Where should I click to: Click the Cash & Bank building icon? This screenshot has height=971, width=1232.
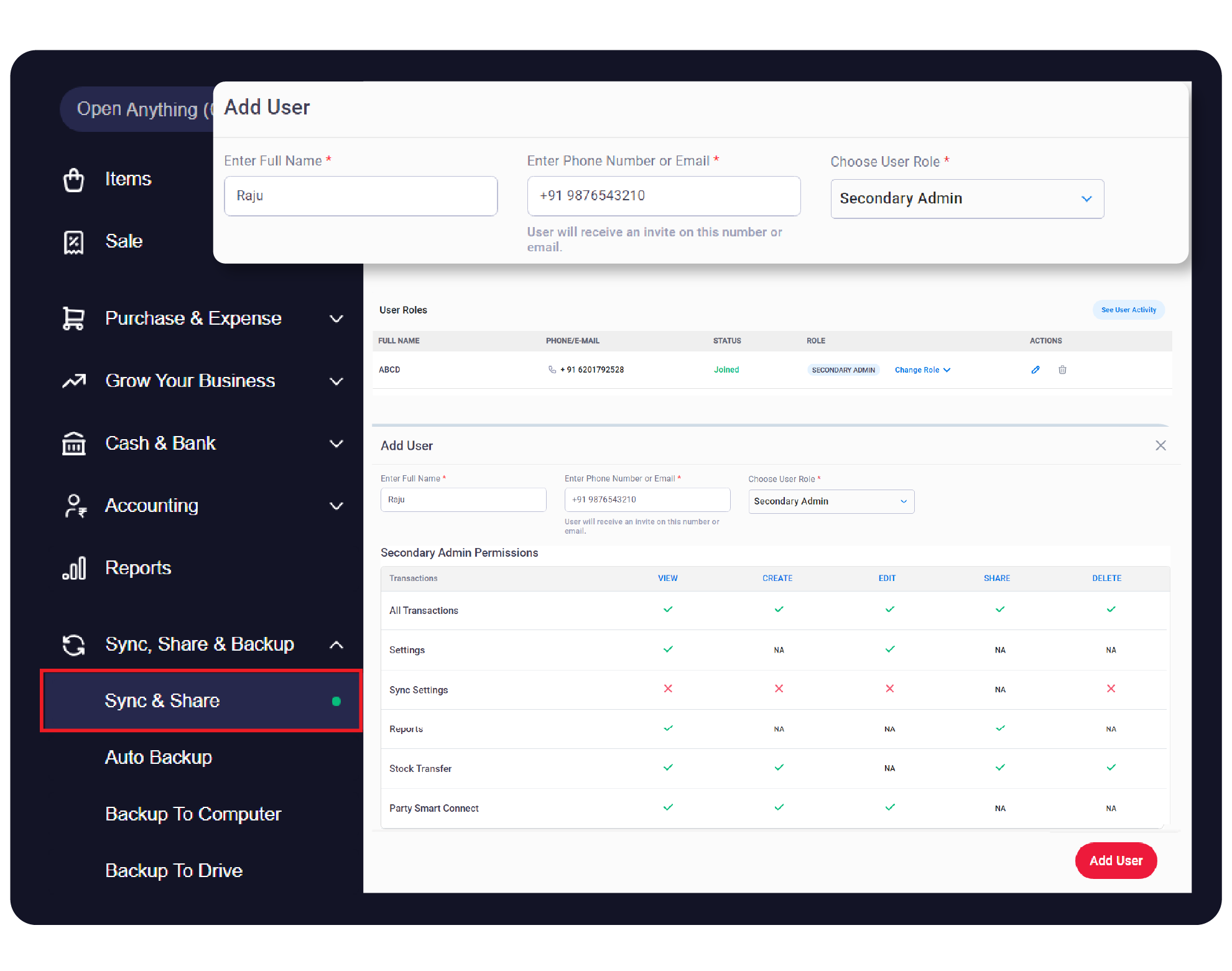point(73,444)
